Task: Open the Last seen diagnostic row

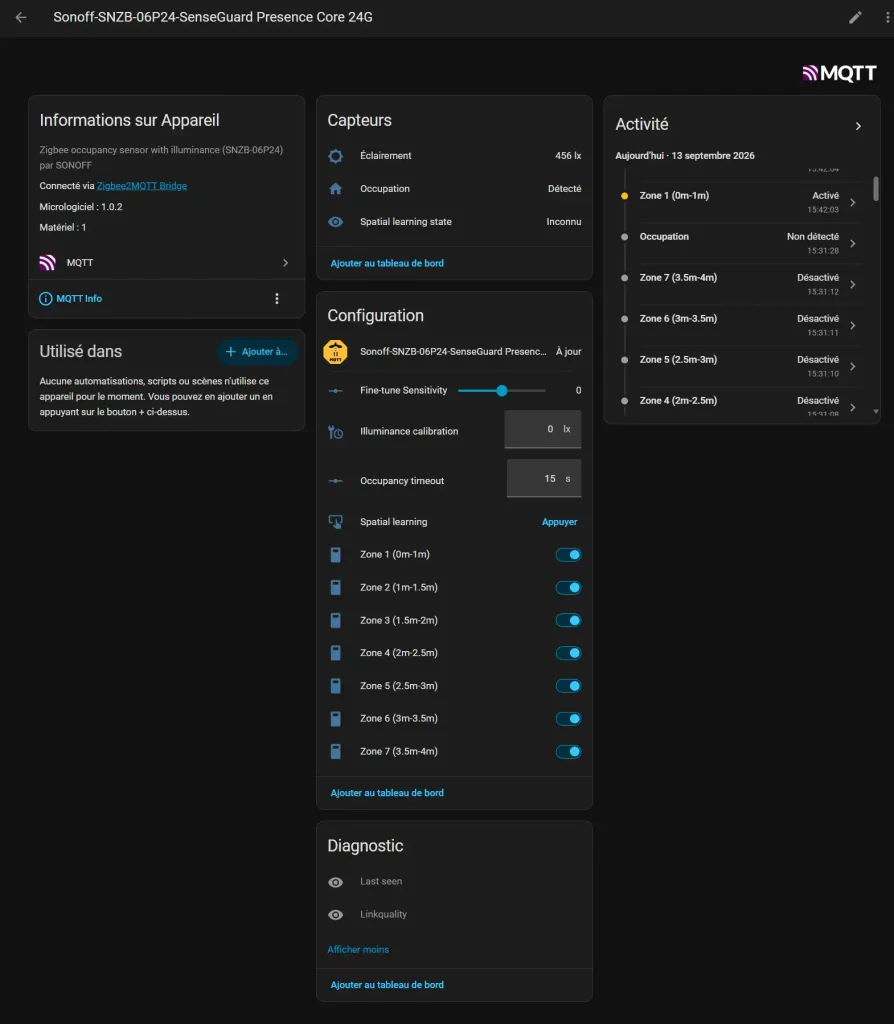Action: (455, 882)
